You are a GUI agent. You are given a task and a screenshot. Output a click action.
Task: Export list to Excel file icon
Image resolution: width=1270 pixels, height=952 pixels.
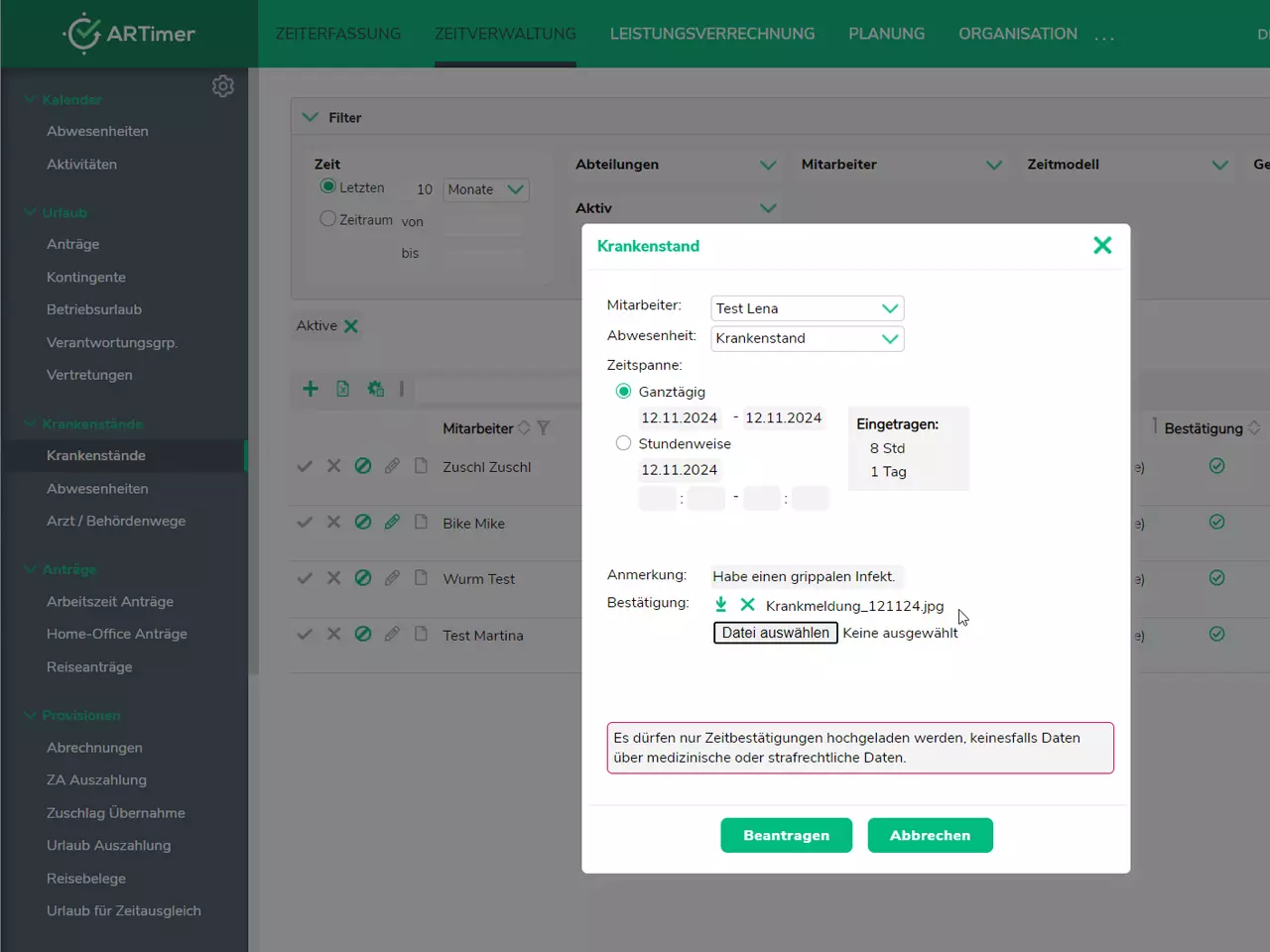click(x=342, y=389)
